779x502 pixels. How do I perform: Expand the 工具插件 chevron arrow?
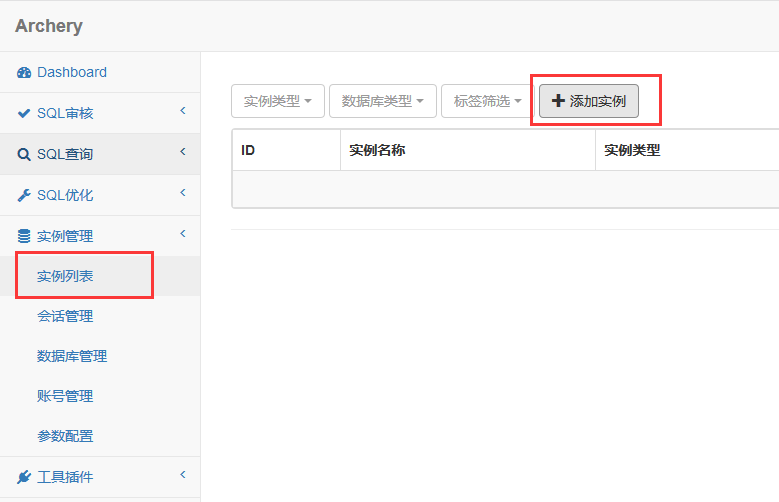(x=183, y=474)
